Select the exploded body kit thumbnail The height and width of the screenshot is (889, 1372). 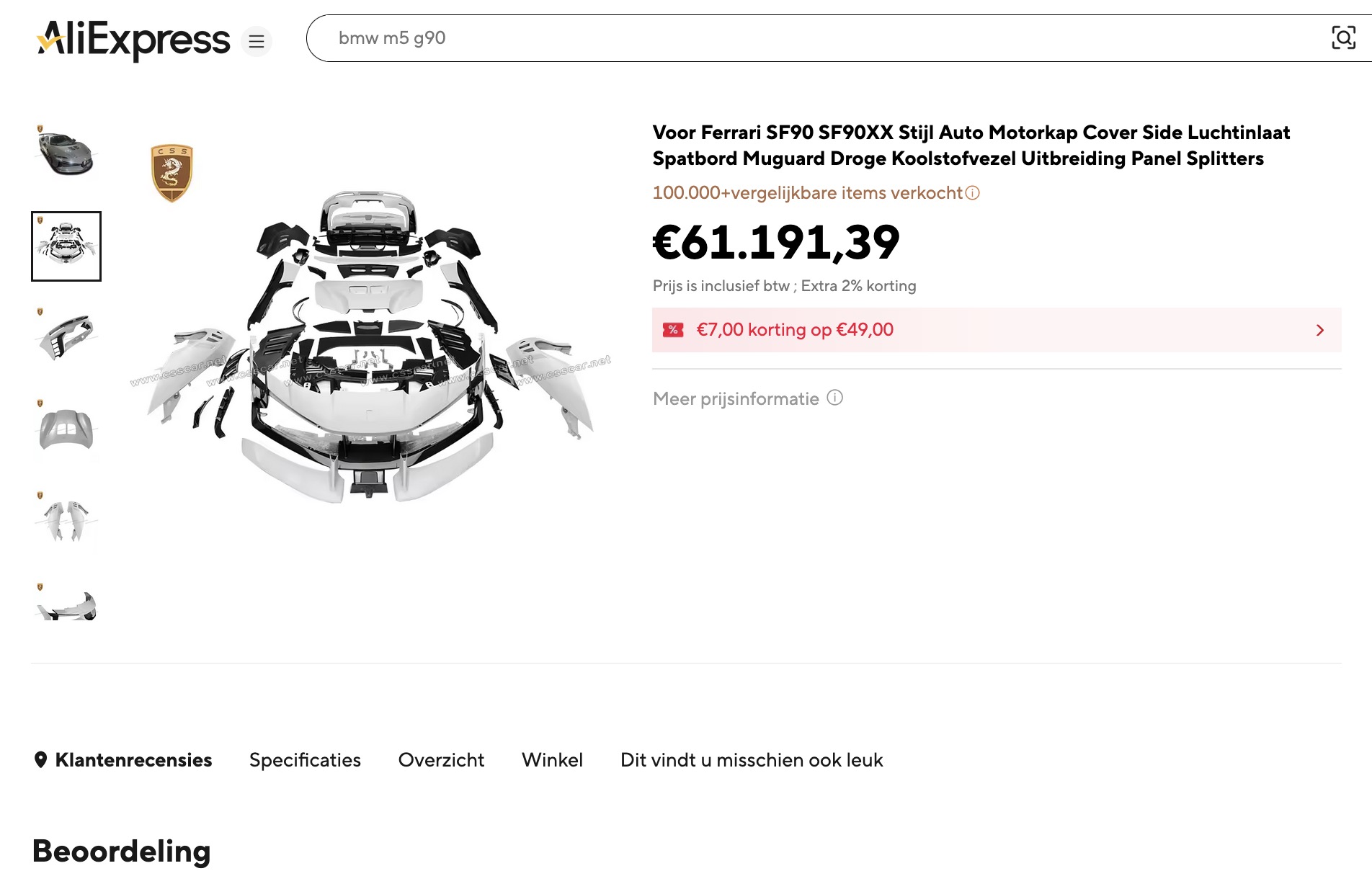click(x=66, y=246)
